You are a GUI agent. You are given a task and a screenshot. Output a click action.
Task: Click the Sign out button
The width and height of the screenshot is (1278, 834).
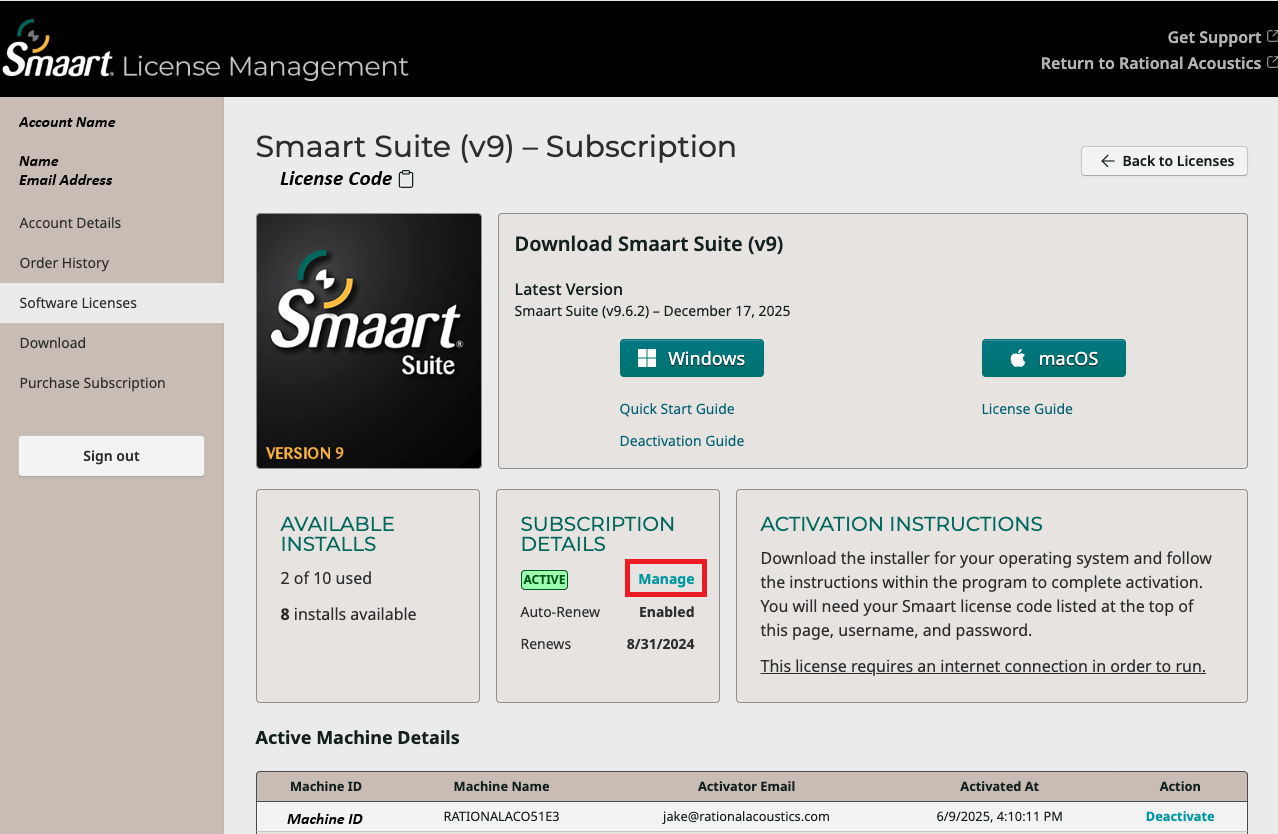[111, 456]
